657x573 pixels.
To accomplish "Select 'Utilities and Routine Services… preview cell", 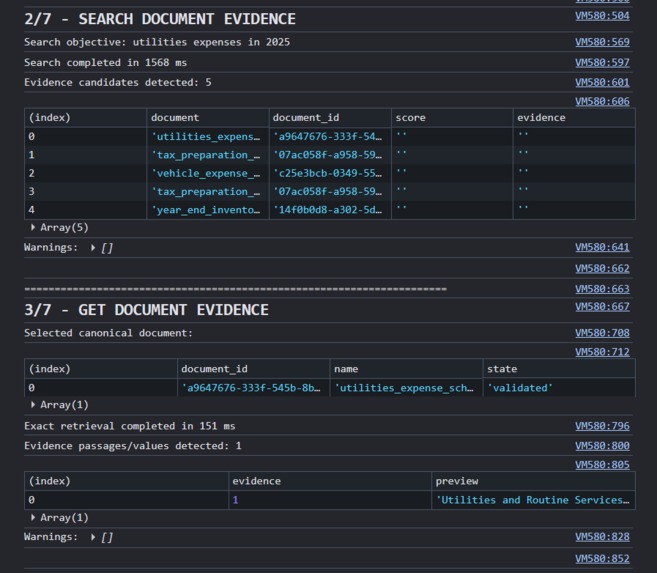I will pyautogui.click(x=533, y=500).
